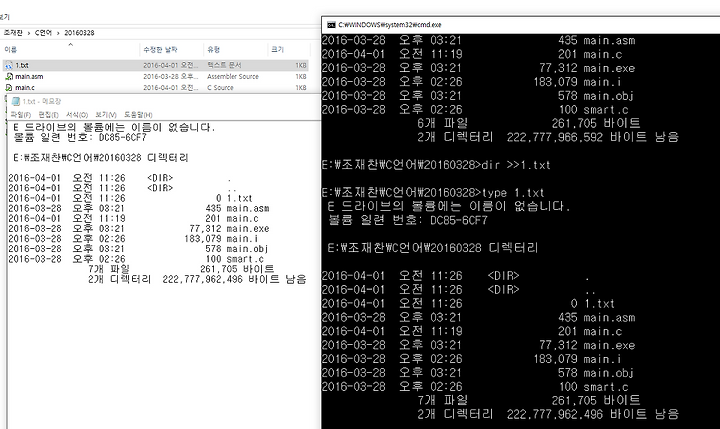Open the 서식(O) menu in Notepad
The height and width of the screenshot is (429, 720).
click(x=77, y=115)
